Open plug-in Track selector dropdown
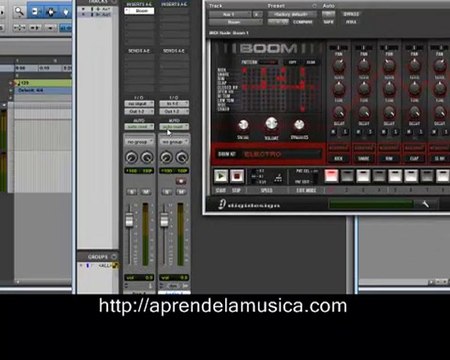Image resolution: width=450 pixels, height=360 pixels. pyautogui.click(x=230, y=14)
